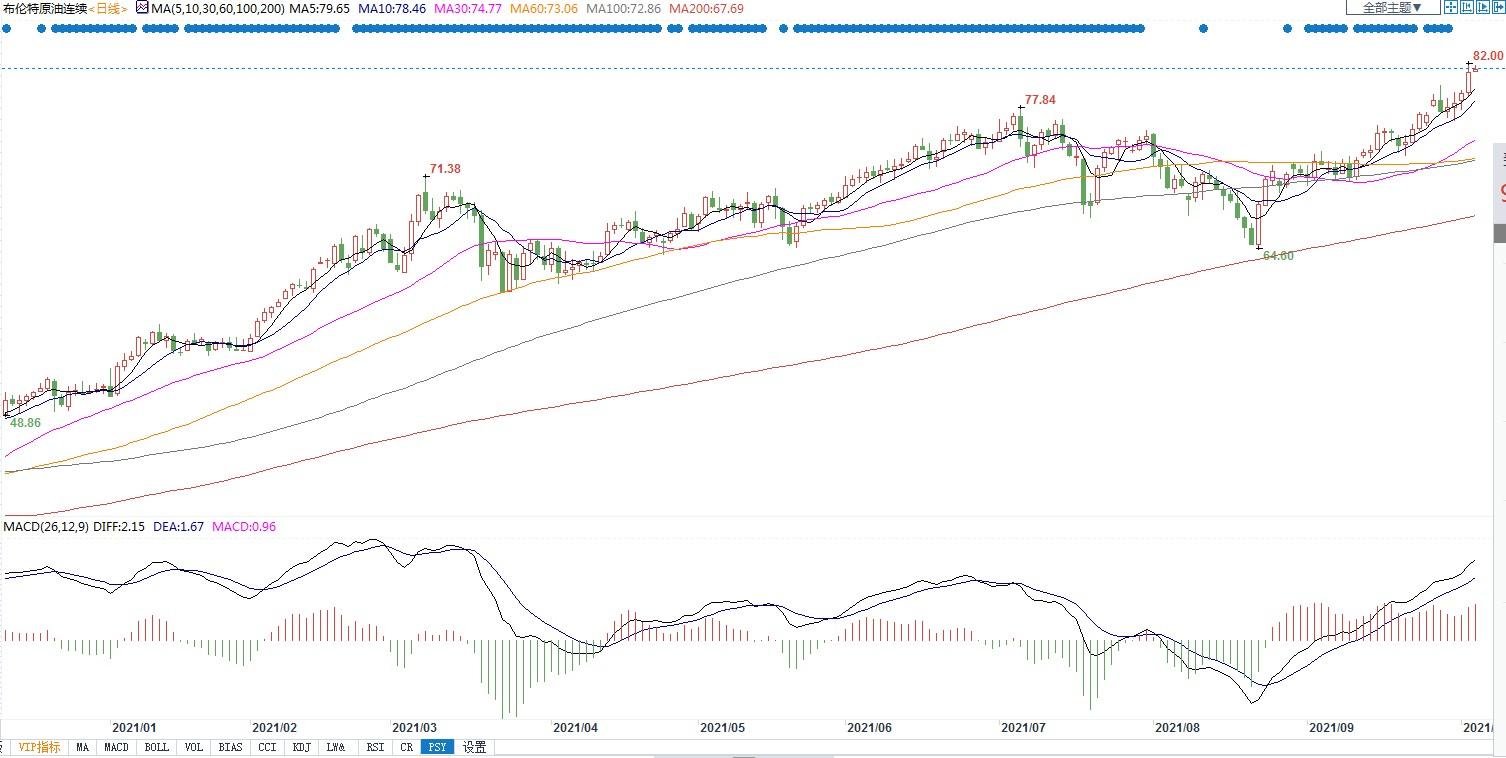Open the 全部主题 dropdown
Image resolution: width=1506 pixels, height=758 pixels.
(x=1393, y=7)
